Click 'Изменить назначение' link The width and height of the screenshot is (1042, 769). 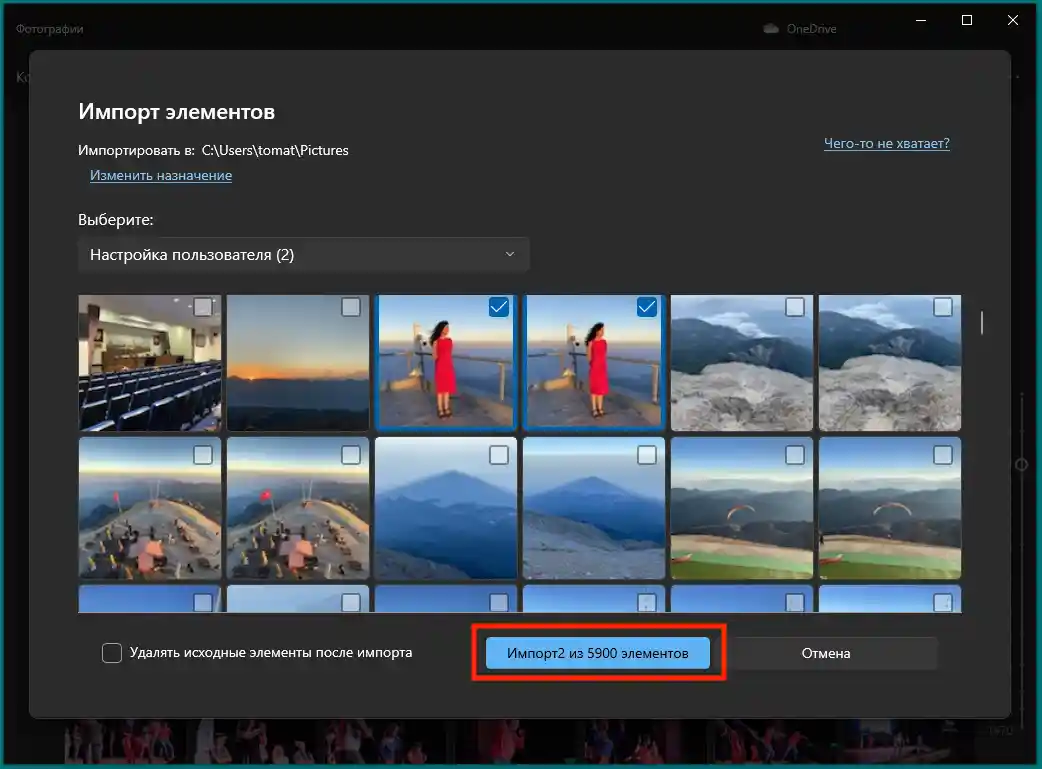click(x=161, y=176)
